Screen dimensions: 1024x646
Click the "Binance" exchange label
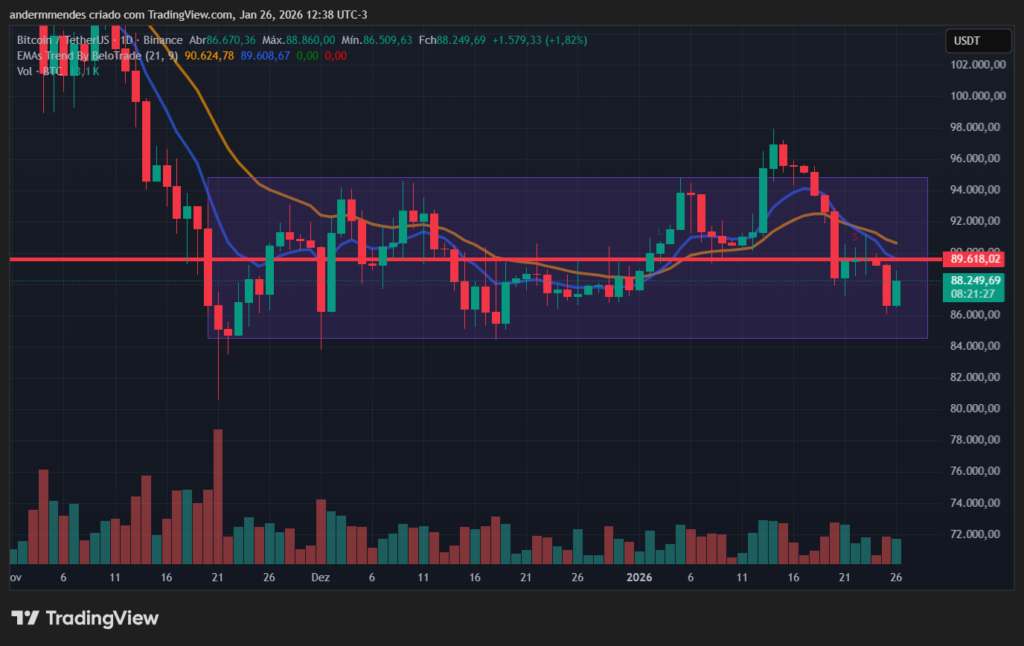pos(164,40)
